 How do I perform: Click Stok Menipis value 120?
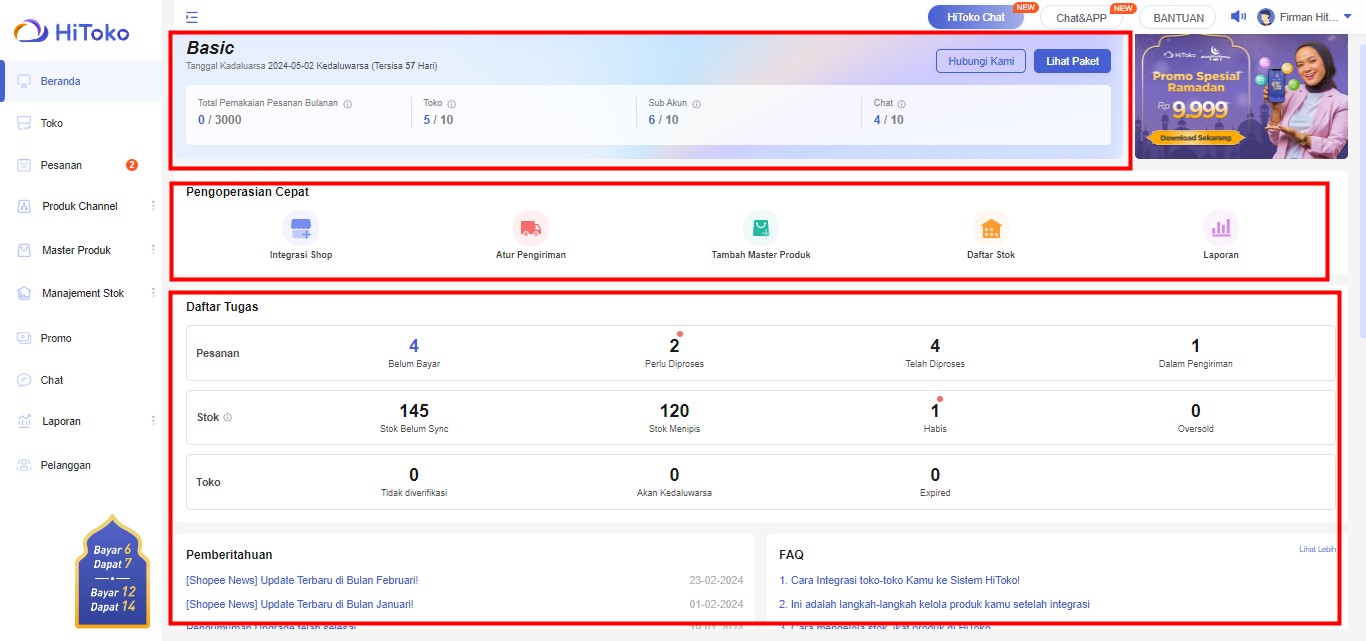point(674,411)
